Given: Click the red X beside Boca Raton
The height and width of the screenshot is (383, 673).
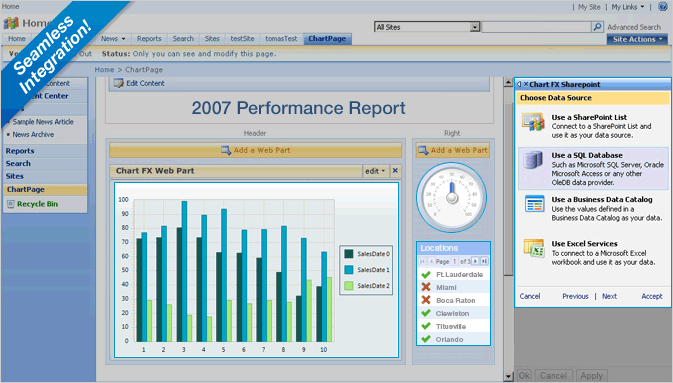Looking at the screenshot, I should pyautogui.click(x=426, y=300).
